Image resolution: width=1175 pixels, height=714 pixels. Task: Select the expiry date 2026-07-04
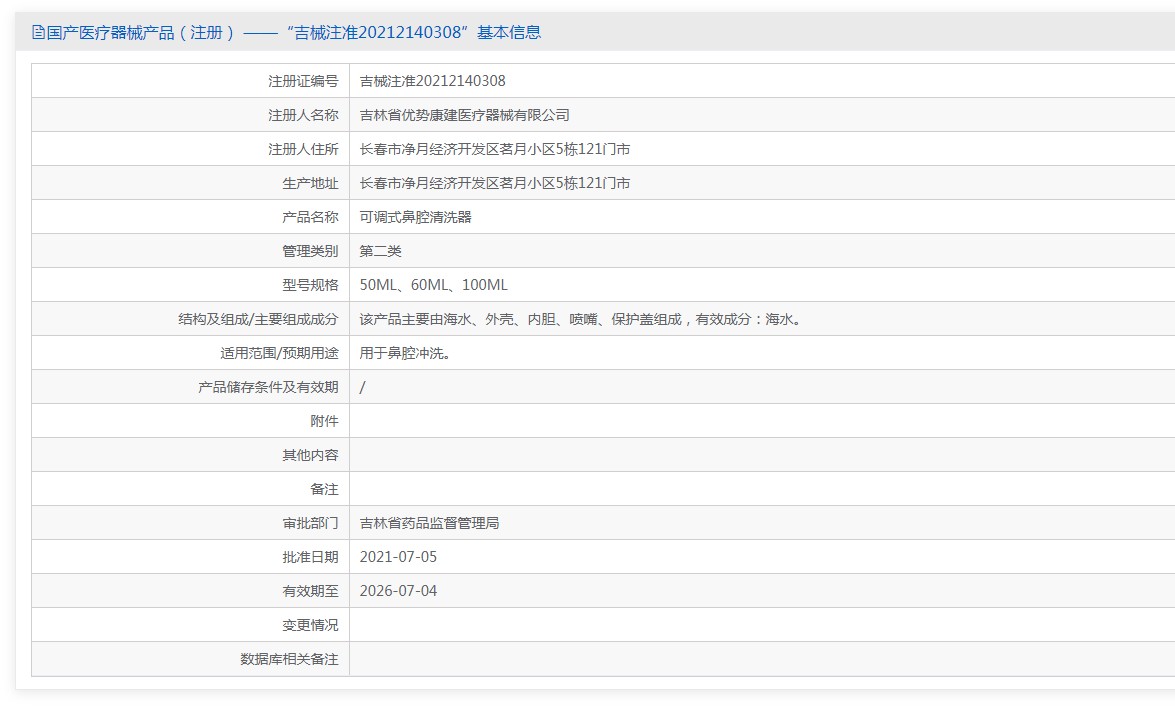click(398, 591)
